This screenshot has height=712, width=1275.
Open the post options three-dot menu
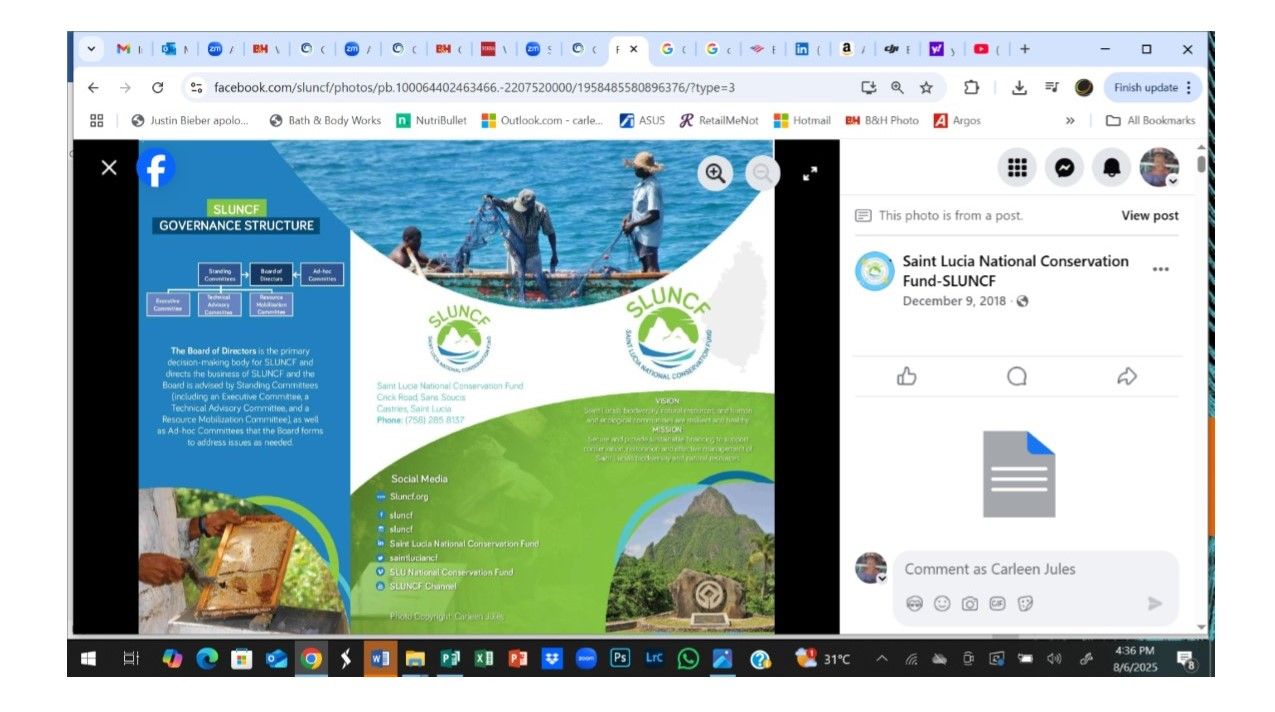(1160, 269)
